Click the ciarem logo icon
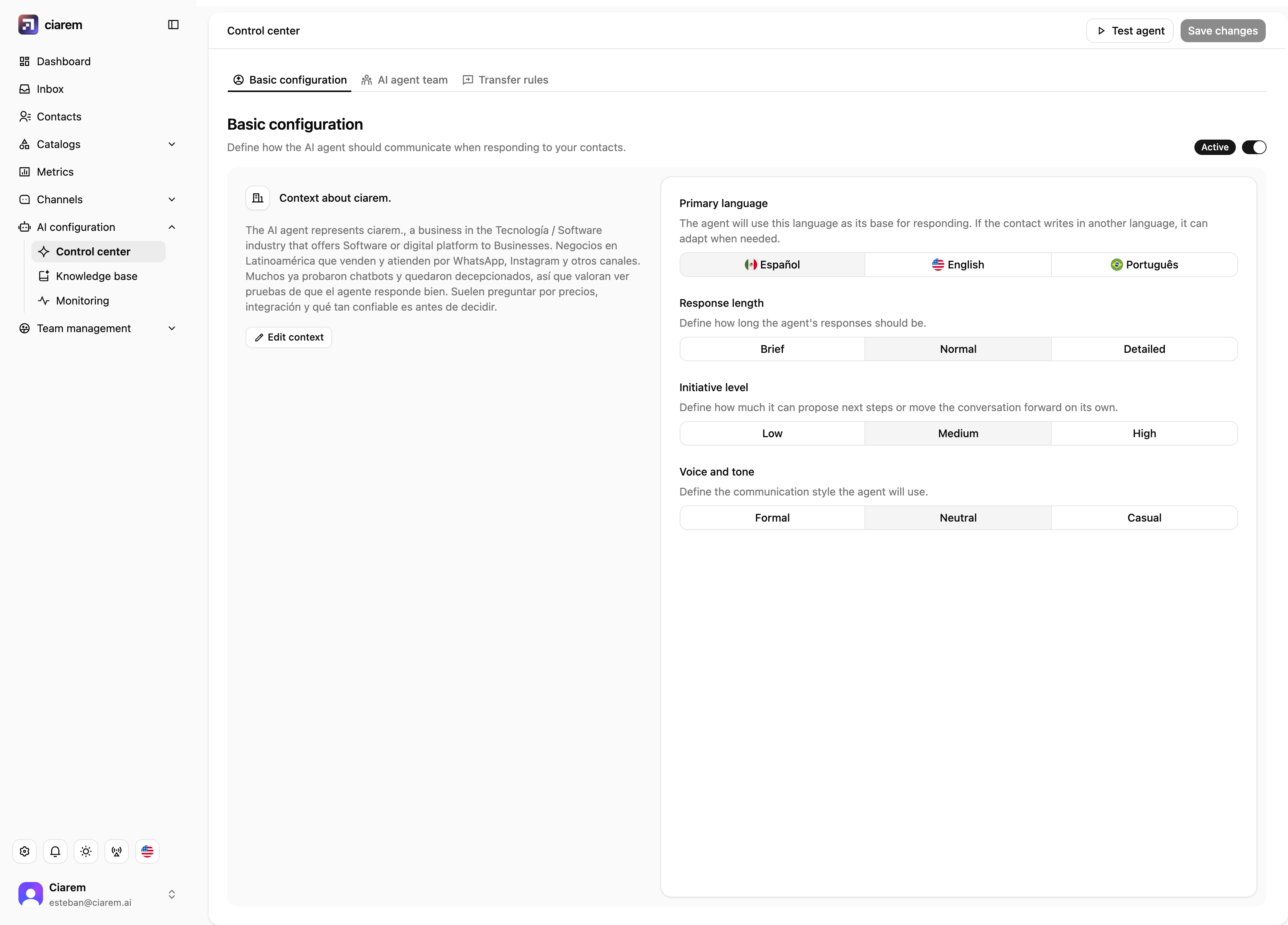This screenshot has height=925, width=1288. (x=28, y=25)
